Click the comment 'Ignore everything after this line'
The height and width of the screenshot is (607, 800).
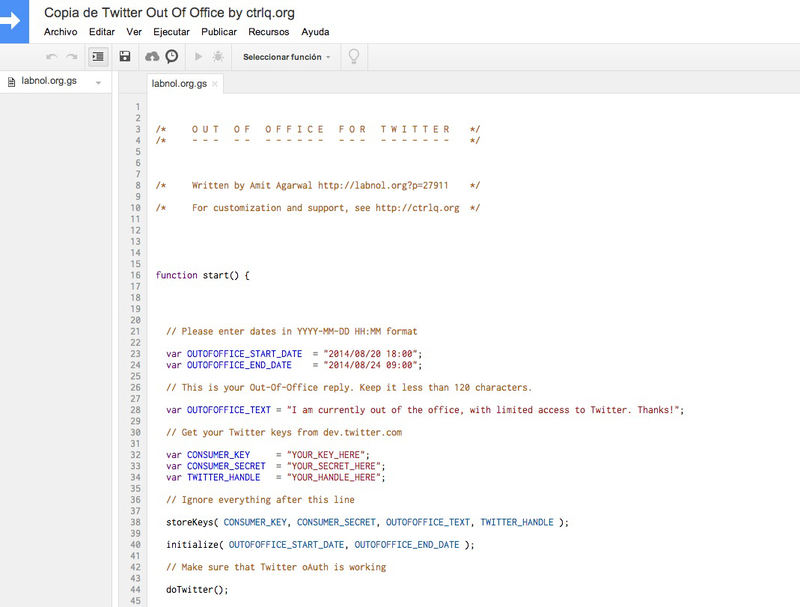pos(260,500)
